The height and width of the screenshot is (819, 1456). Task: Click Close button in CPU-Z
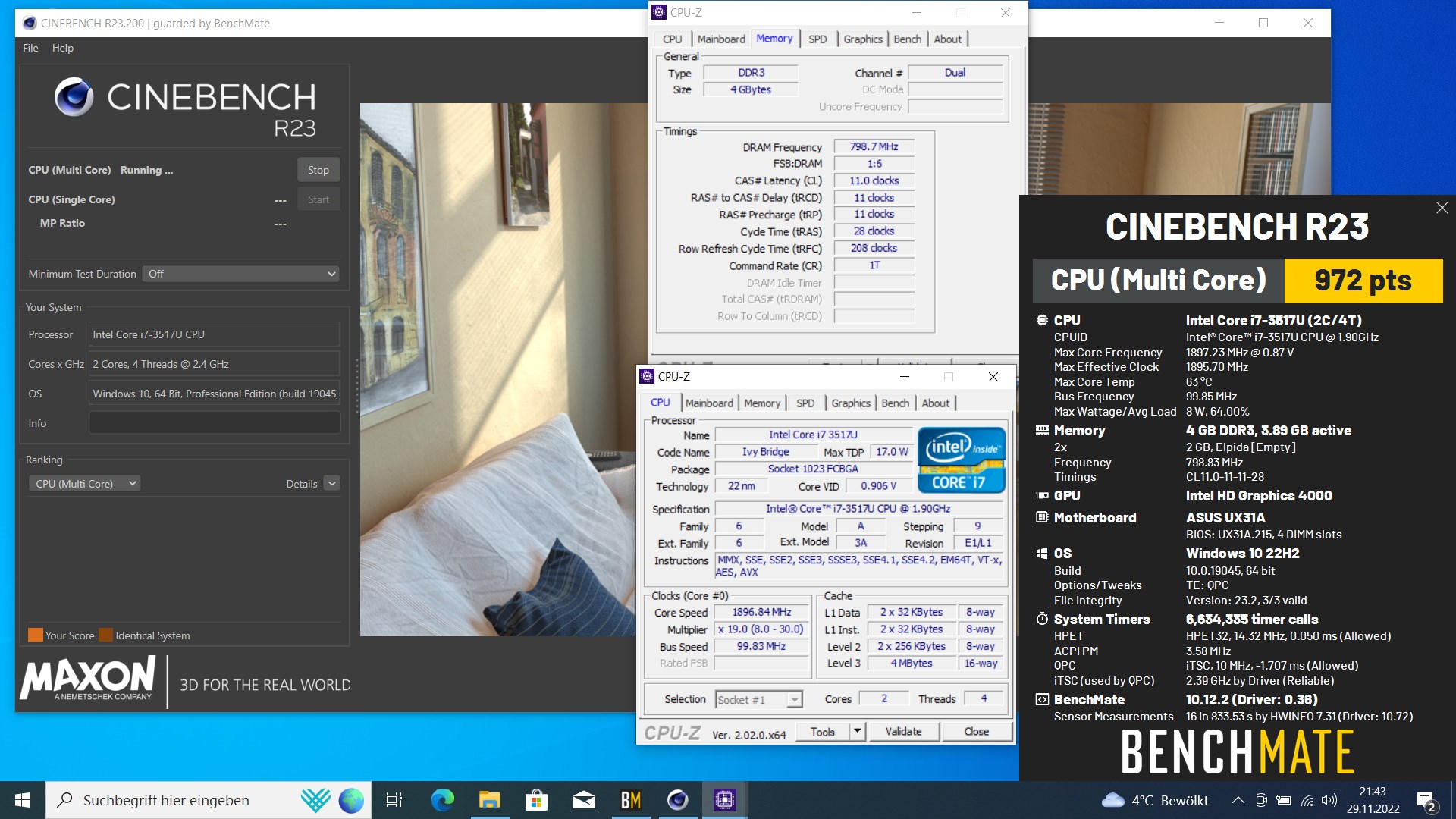coord(977,731)
